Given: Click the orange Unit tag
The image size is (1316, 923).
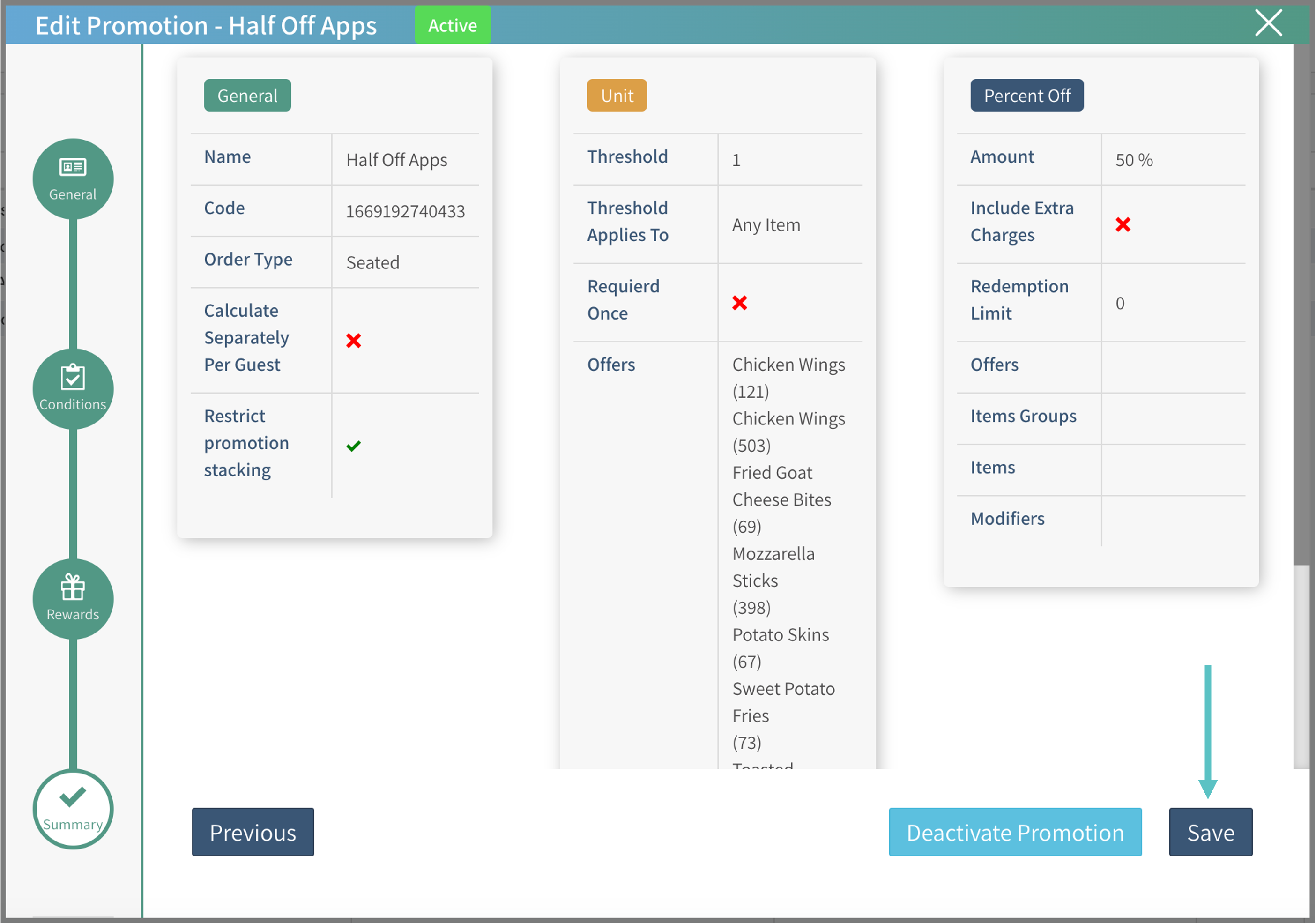Looking at the screenshot, I should click(617, 95).
